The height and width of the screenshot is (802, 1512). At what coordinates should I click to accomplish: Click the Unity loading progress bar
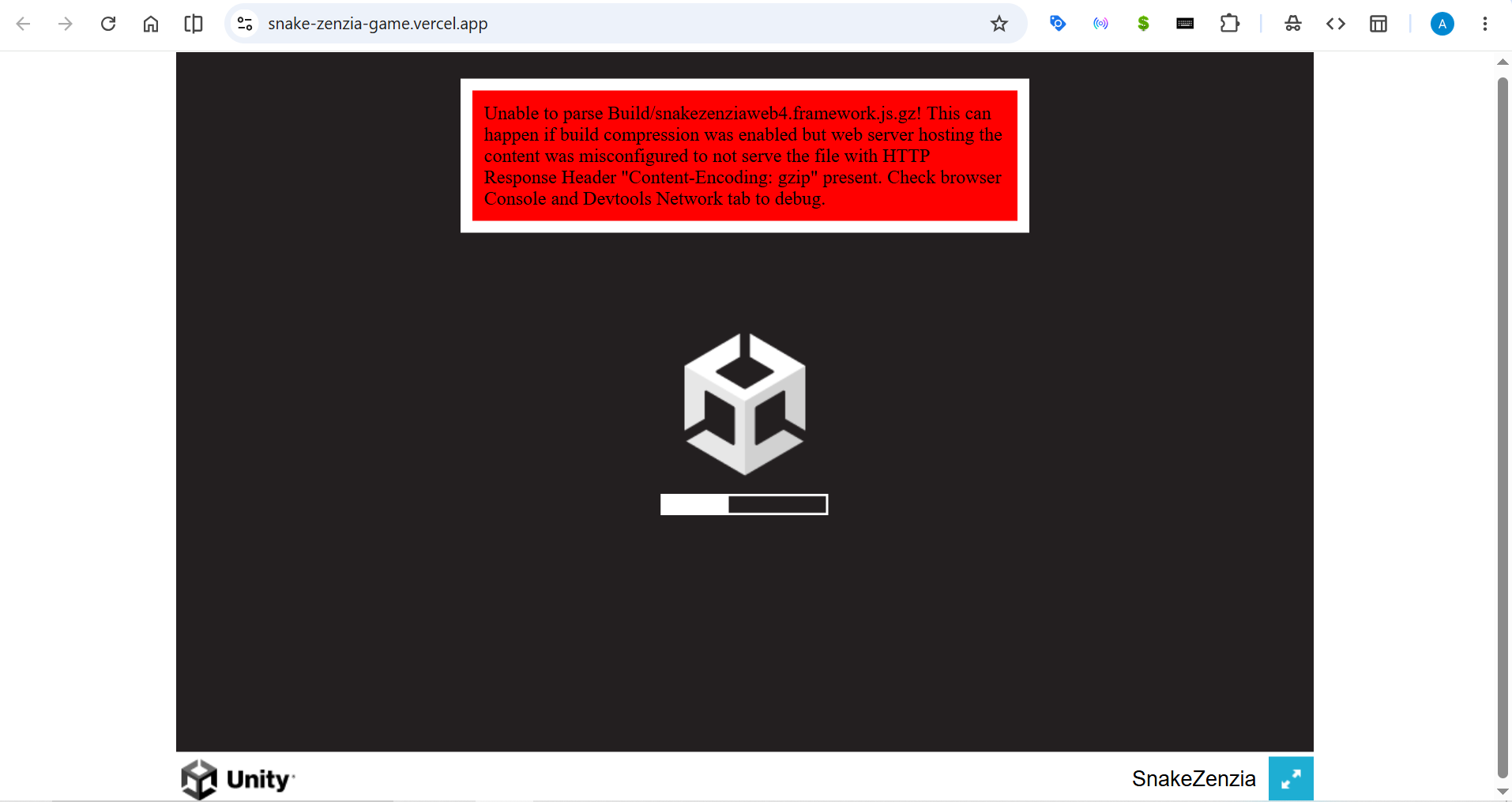(x=744, y=504)
